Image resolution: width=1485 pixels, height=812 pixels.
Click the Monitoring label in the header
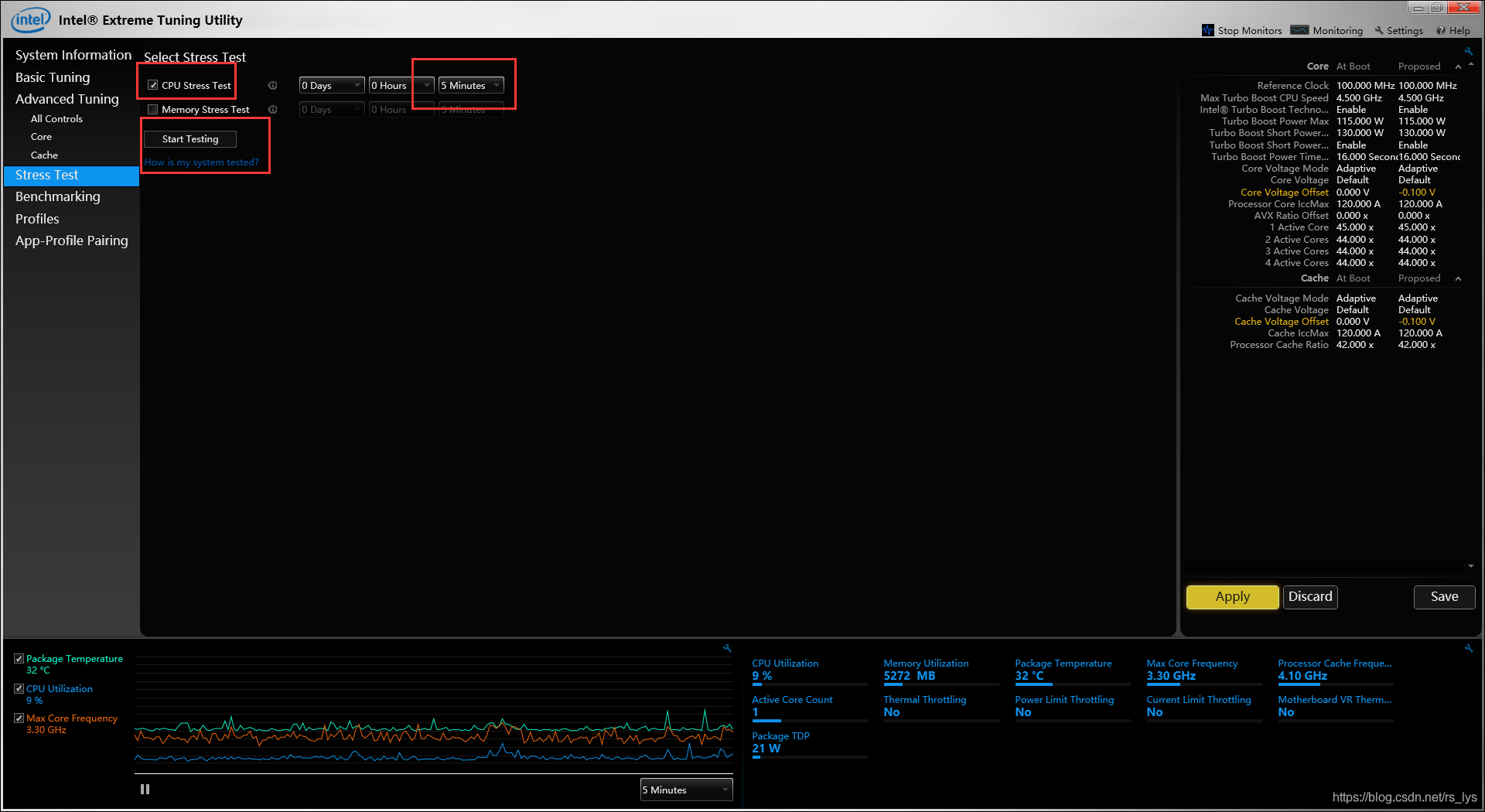[1338, 31]
